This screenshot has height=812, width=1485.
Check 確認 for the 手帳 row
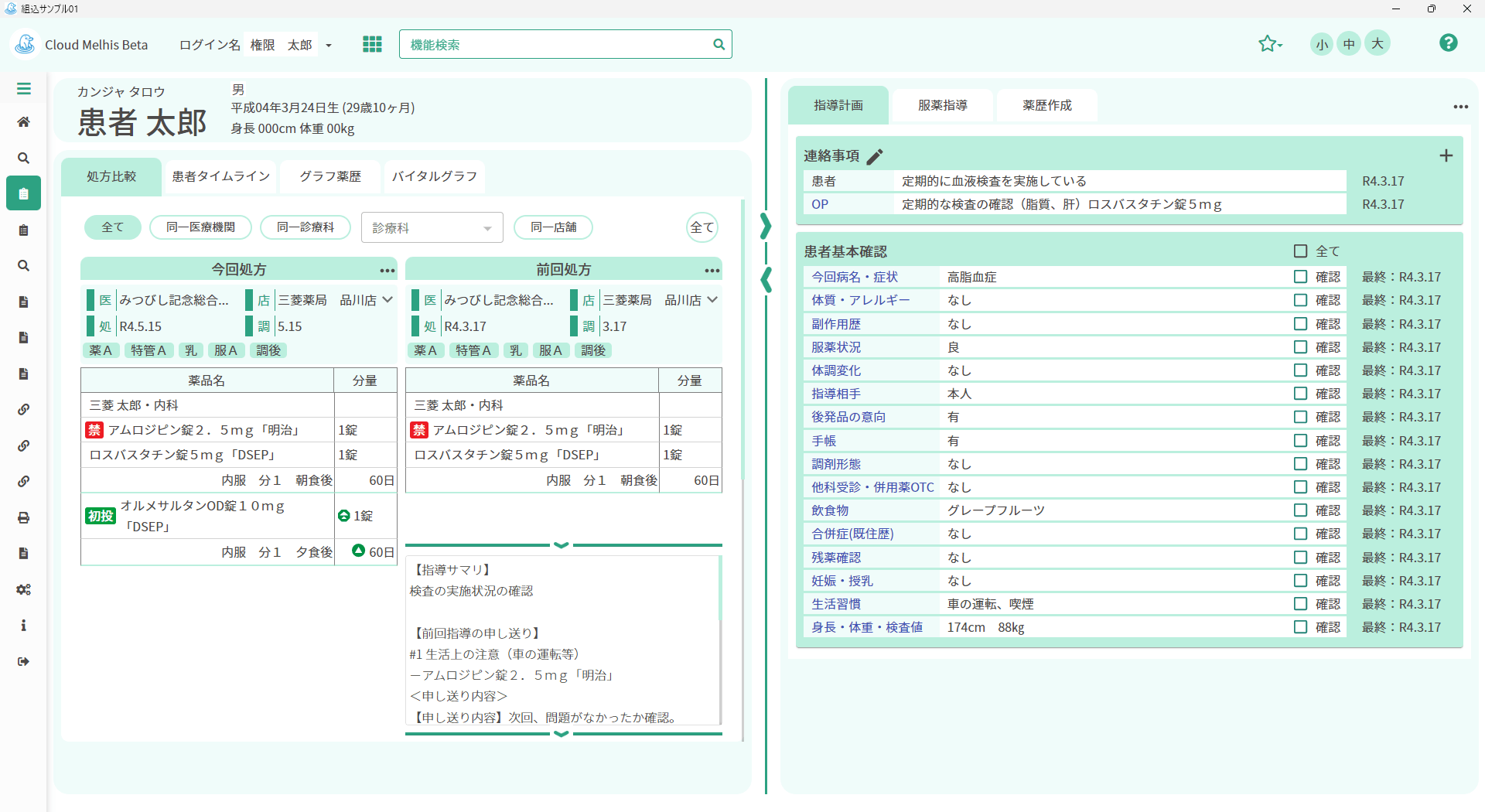coord(1300,440)
